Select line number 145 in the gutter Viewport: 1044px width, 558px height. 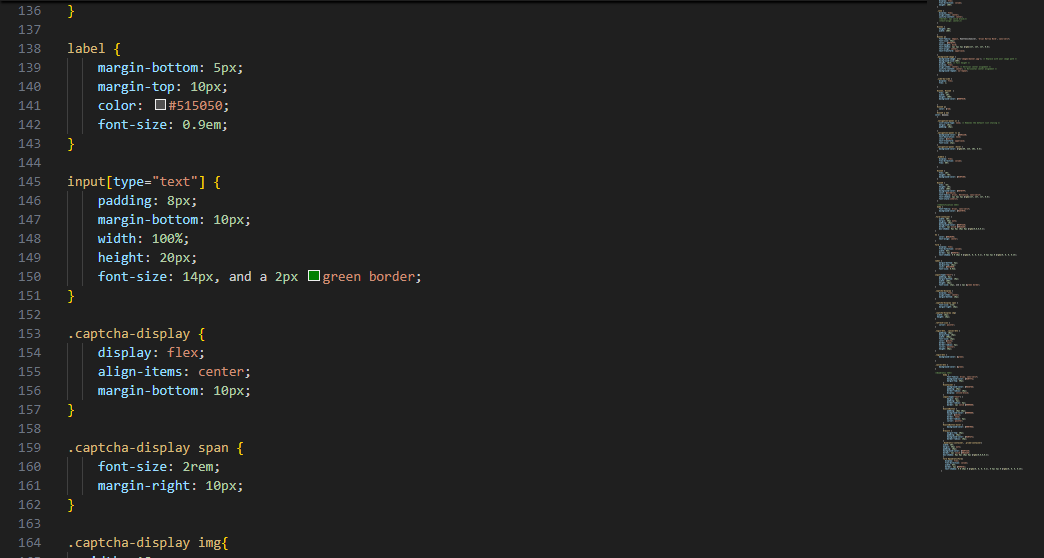pos(30,182)
